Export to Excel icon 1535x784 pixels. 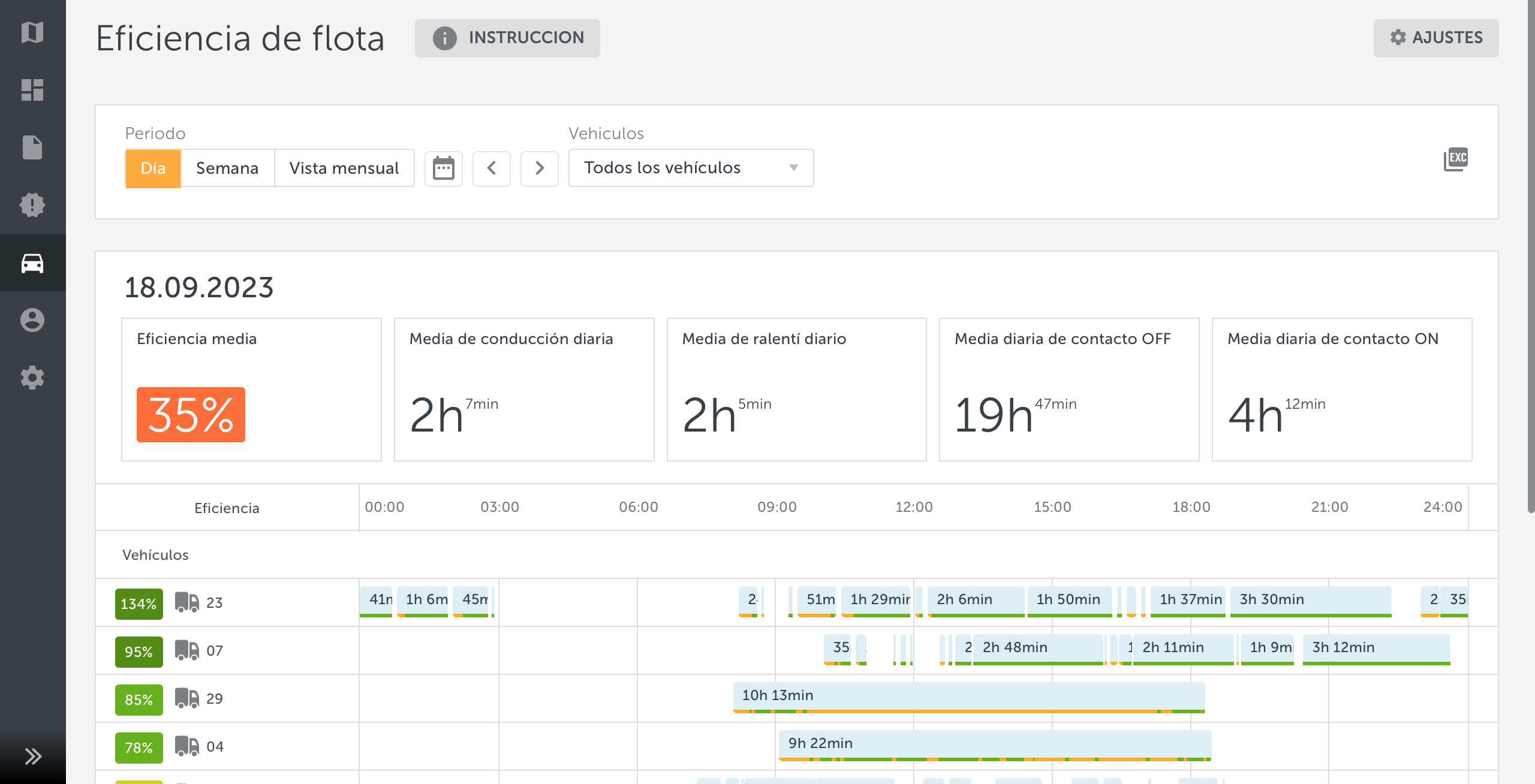(1456, 159)
